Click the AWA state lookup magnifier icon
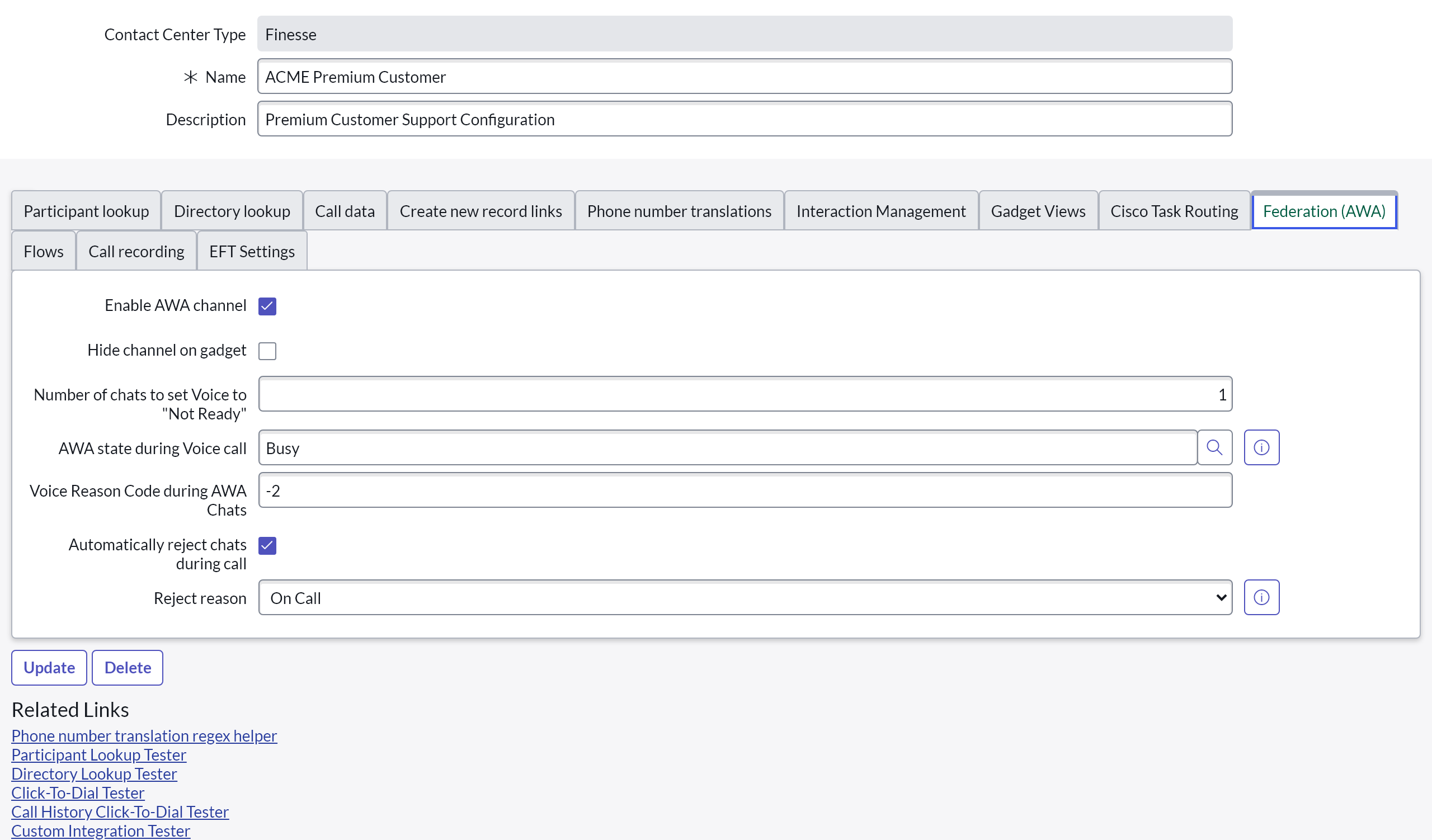 tap(1214, 447)
